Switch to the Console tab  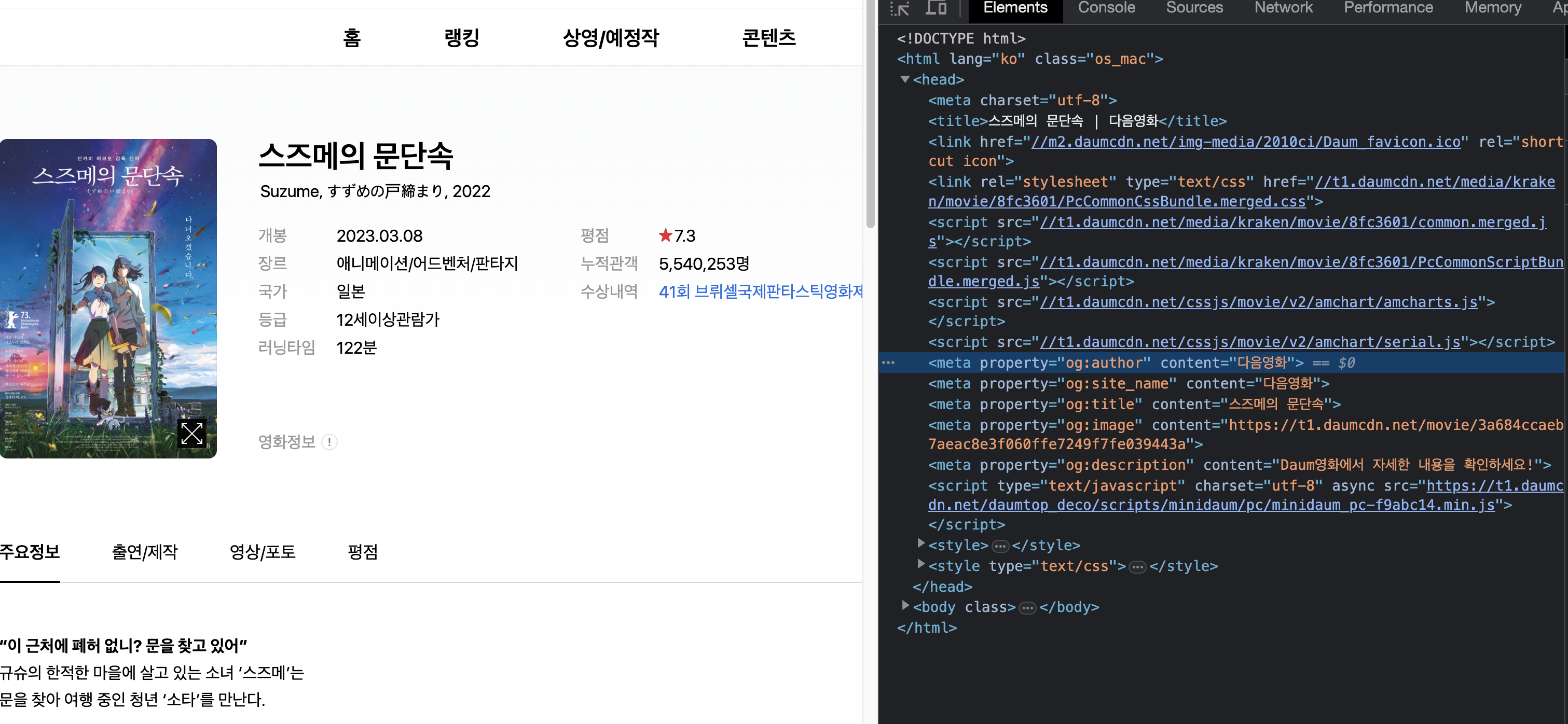pos(1106,8)
